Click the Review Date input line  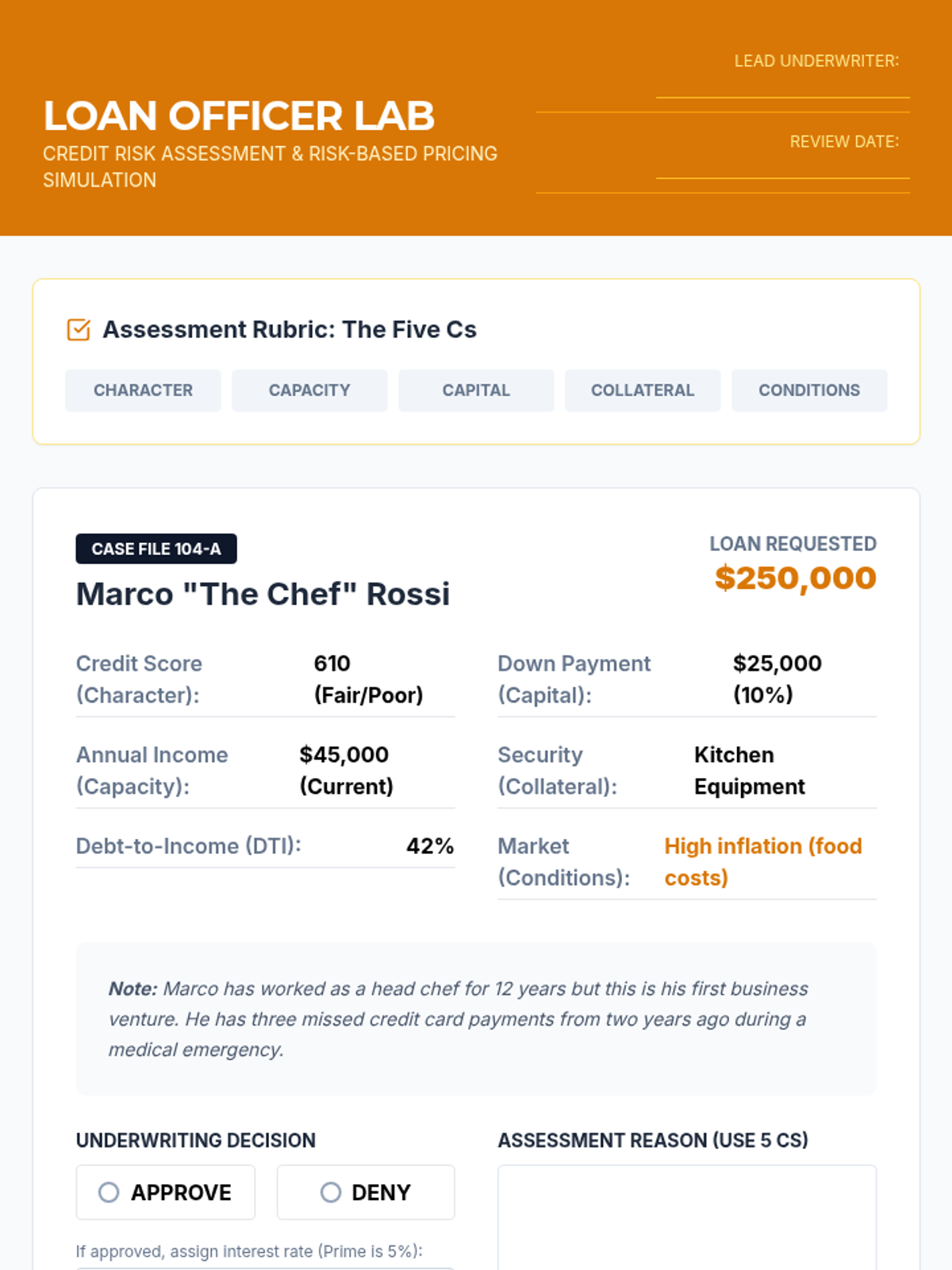[782, 168]
